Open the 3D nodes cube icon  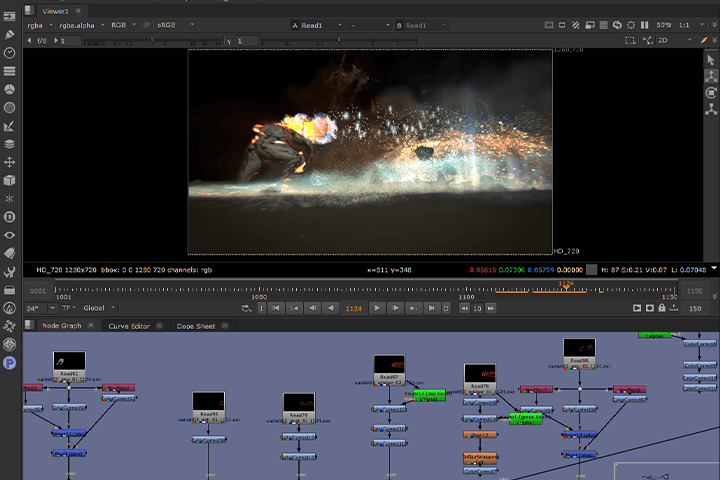pyautogui.click(x=9, y=181)
